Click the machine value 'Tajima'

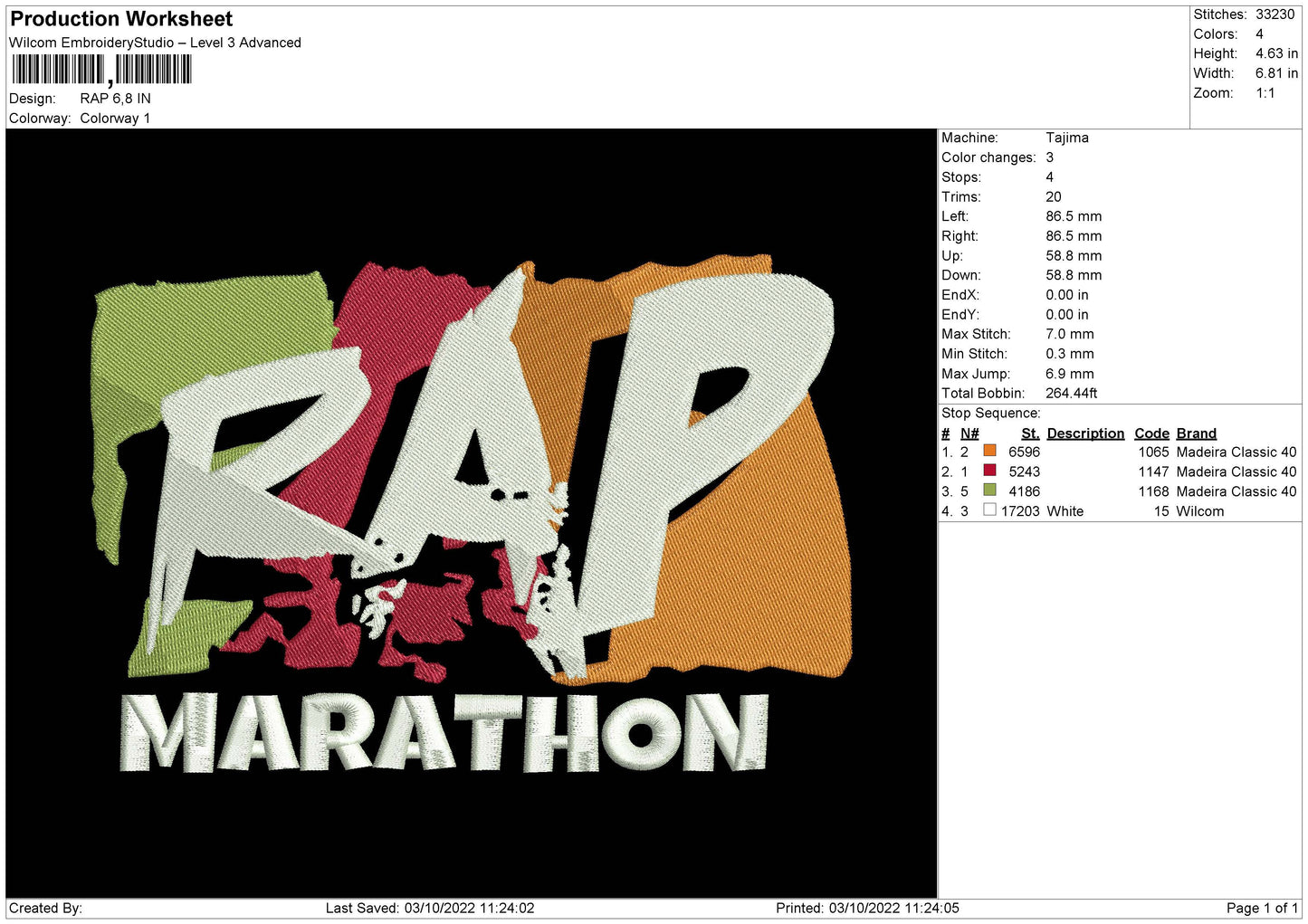1067,138
